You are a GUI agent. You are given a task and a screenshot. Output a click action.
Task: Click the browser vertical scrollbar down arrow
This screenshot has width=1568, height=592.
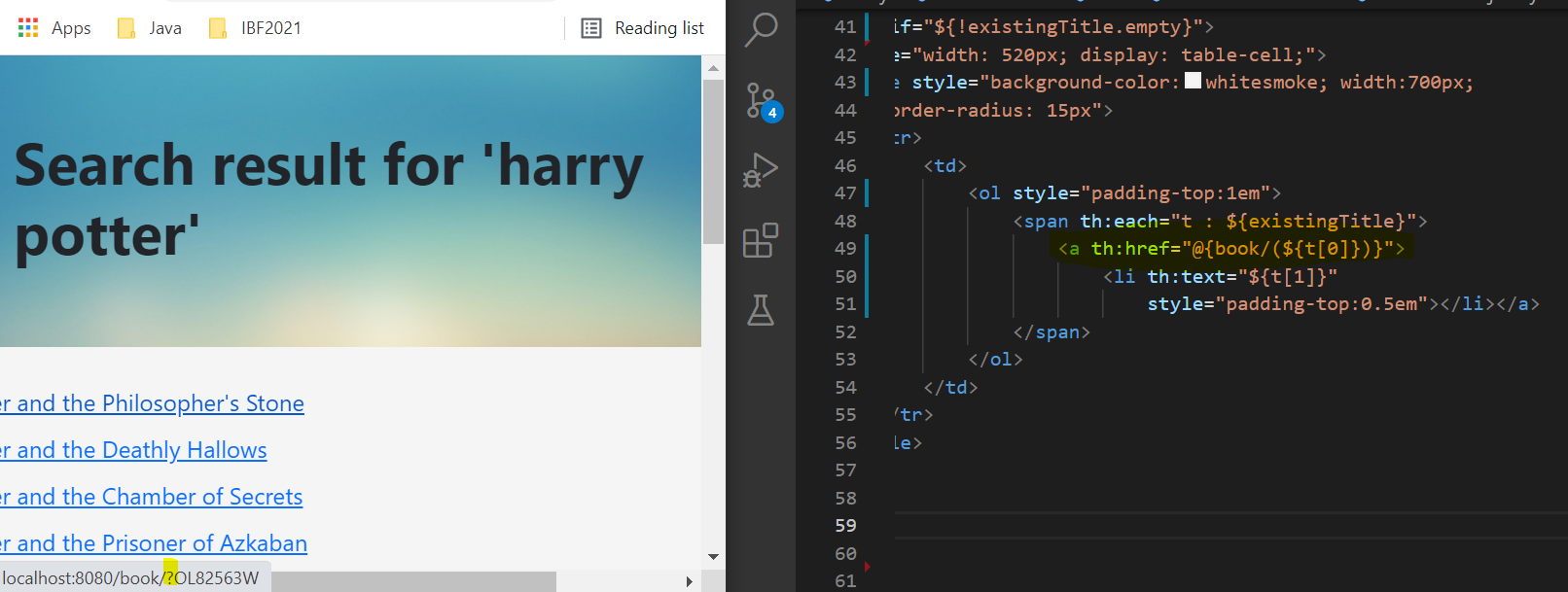(x=713, y=557)
